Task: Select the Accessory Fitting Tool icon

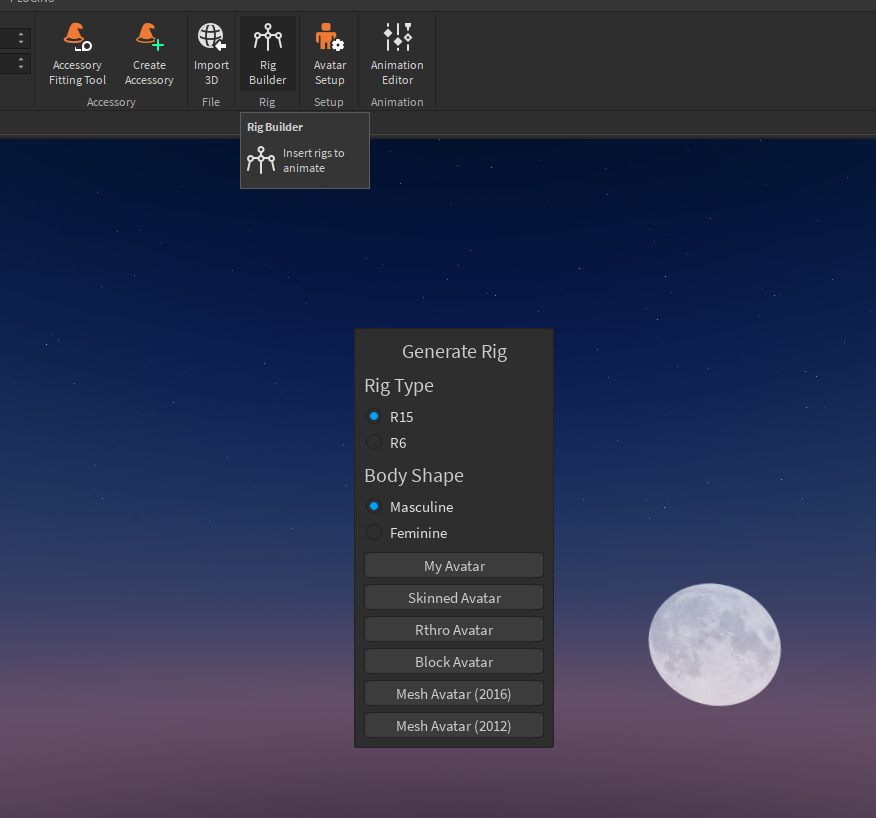Action: coord(77,35)
